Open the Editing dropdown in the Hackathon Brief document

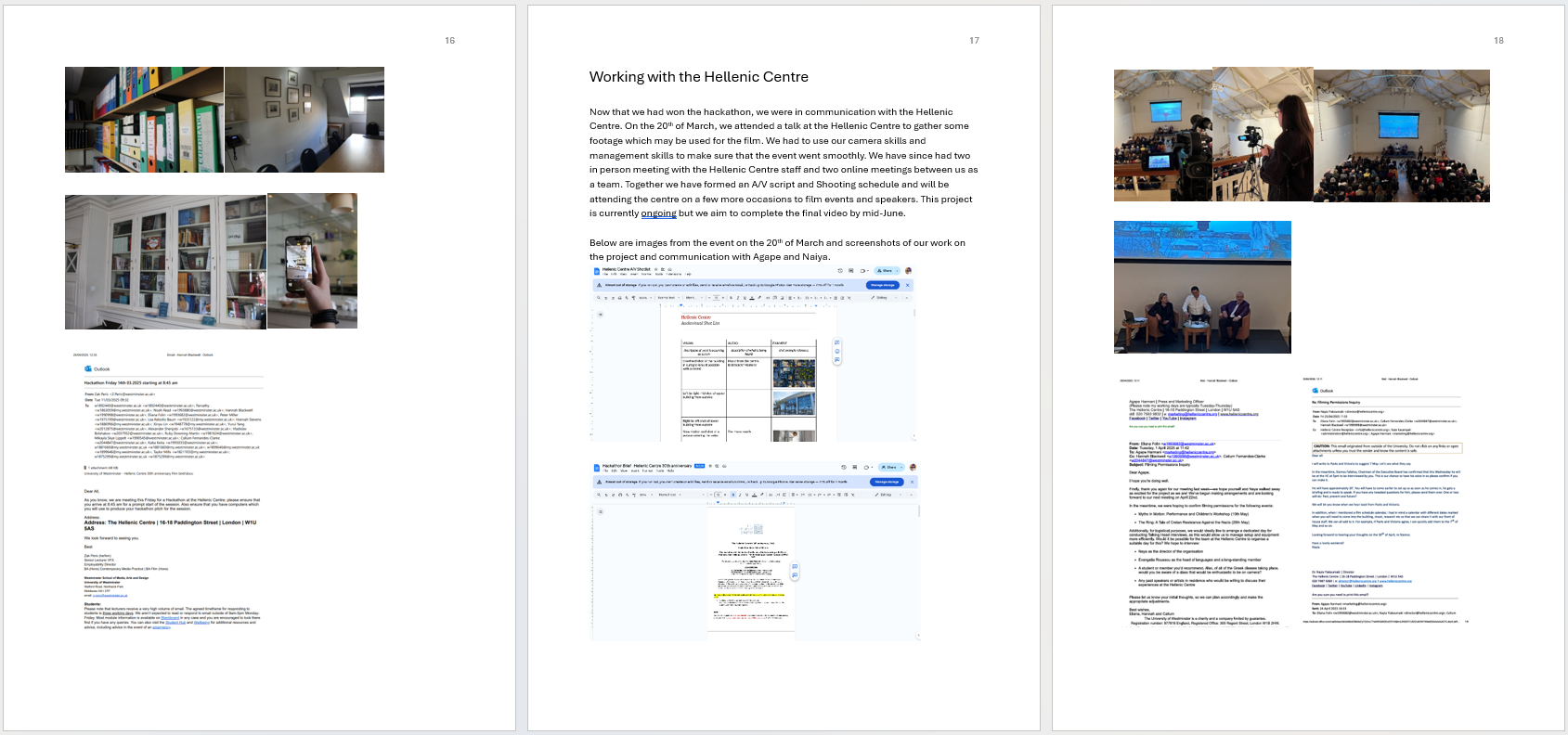tap(887, 495)
